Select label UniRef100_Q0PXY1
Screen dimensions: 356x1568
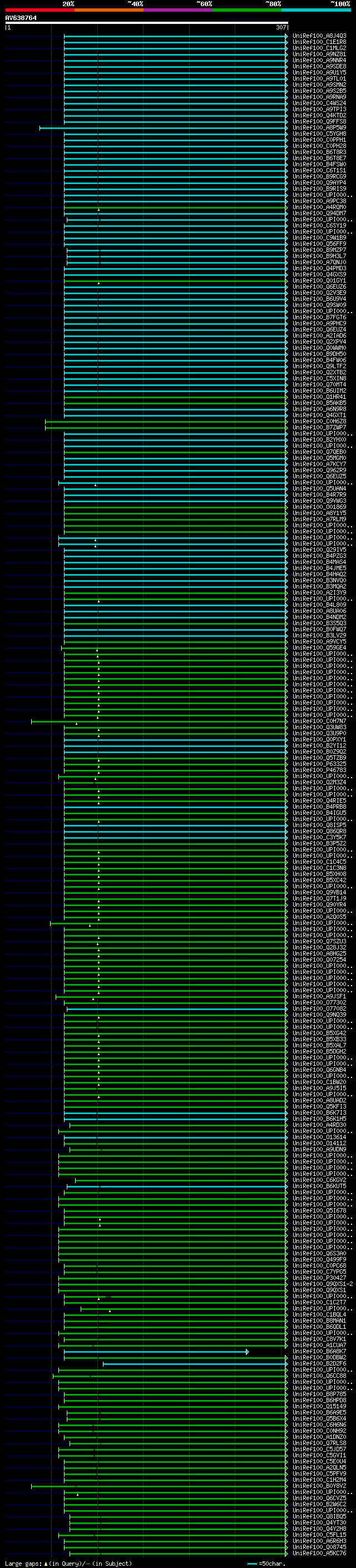tap(319, 739)
